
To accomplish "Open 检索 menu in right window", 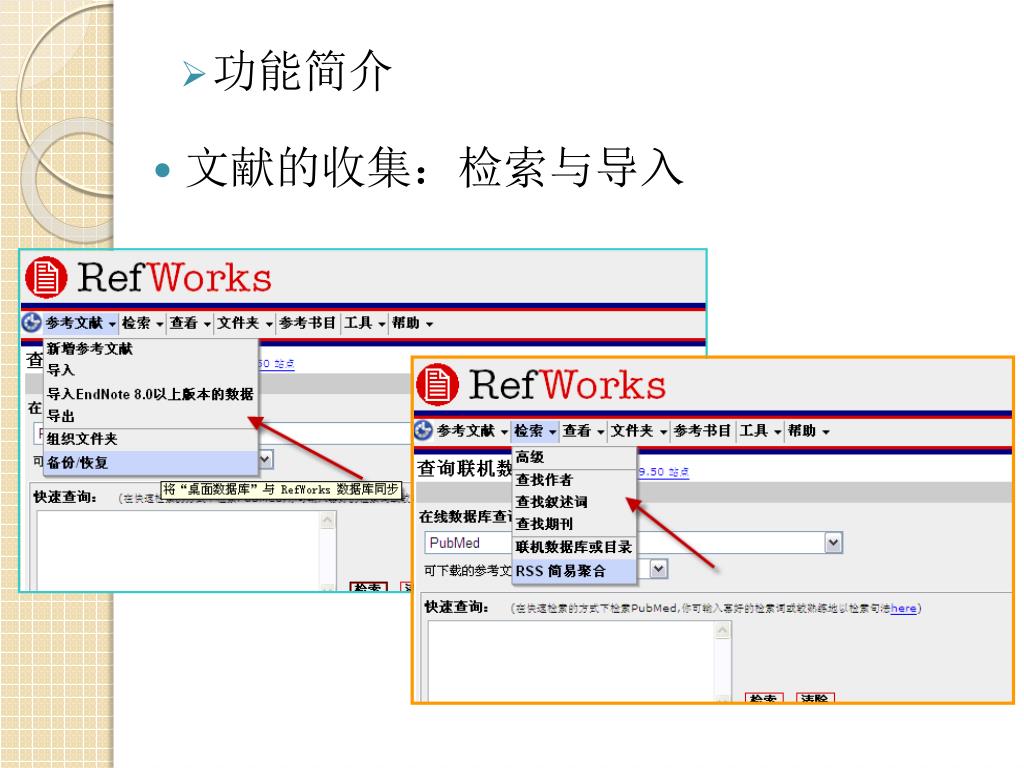I will click(x=535, y=431).
